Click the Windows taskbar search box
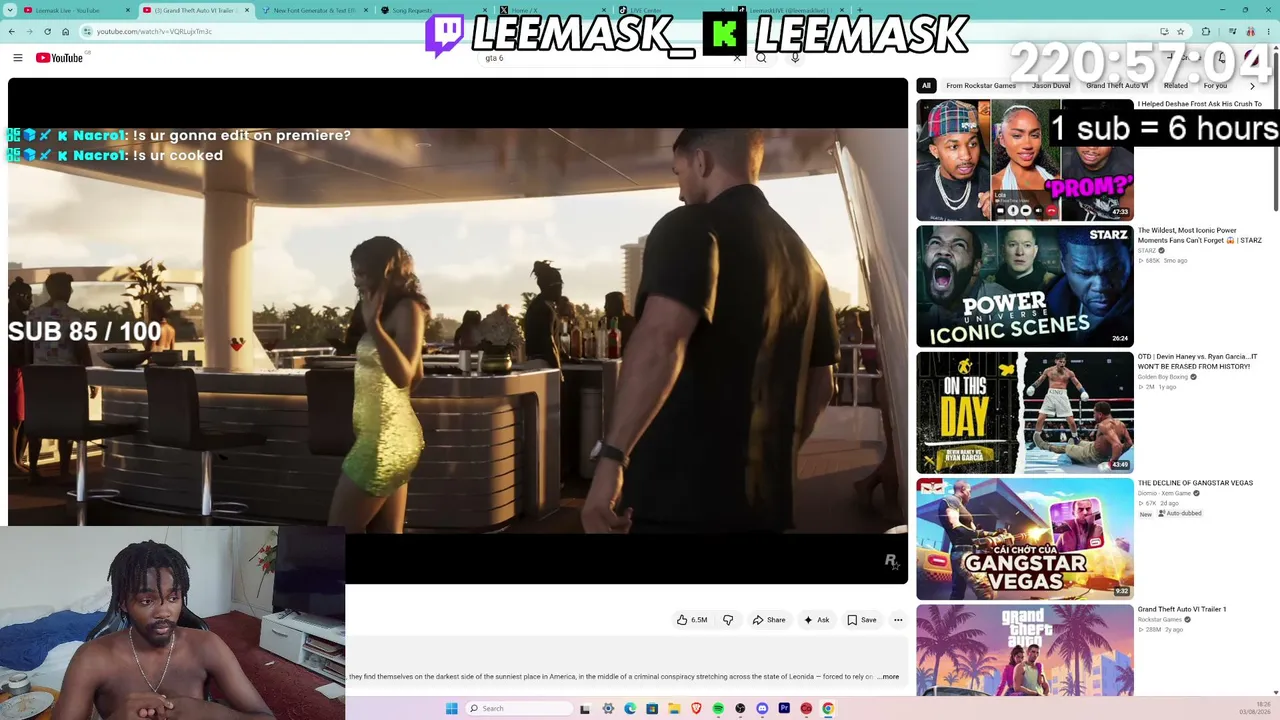The width and height of the screenshot is (1280, 720). (x=518, y=709)
